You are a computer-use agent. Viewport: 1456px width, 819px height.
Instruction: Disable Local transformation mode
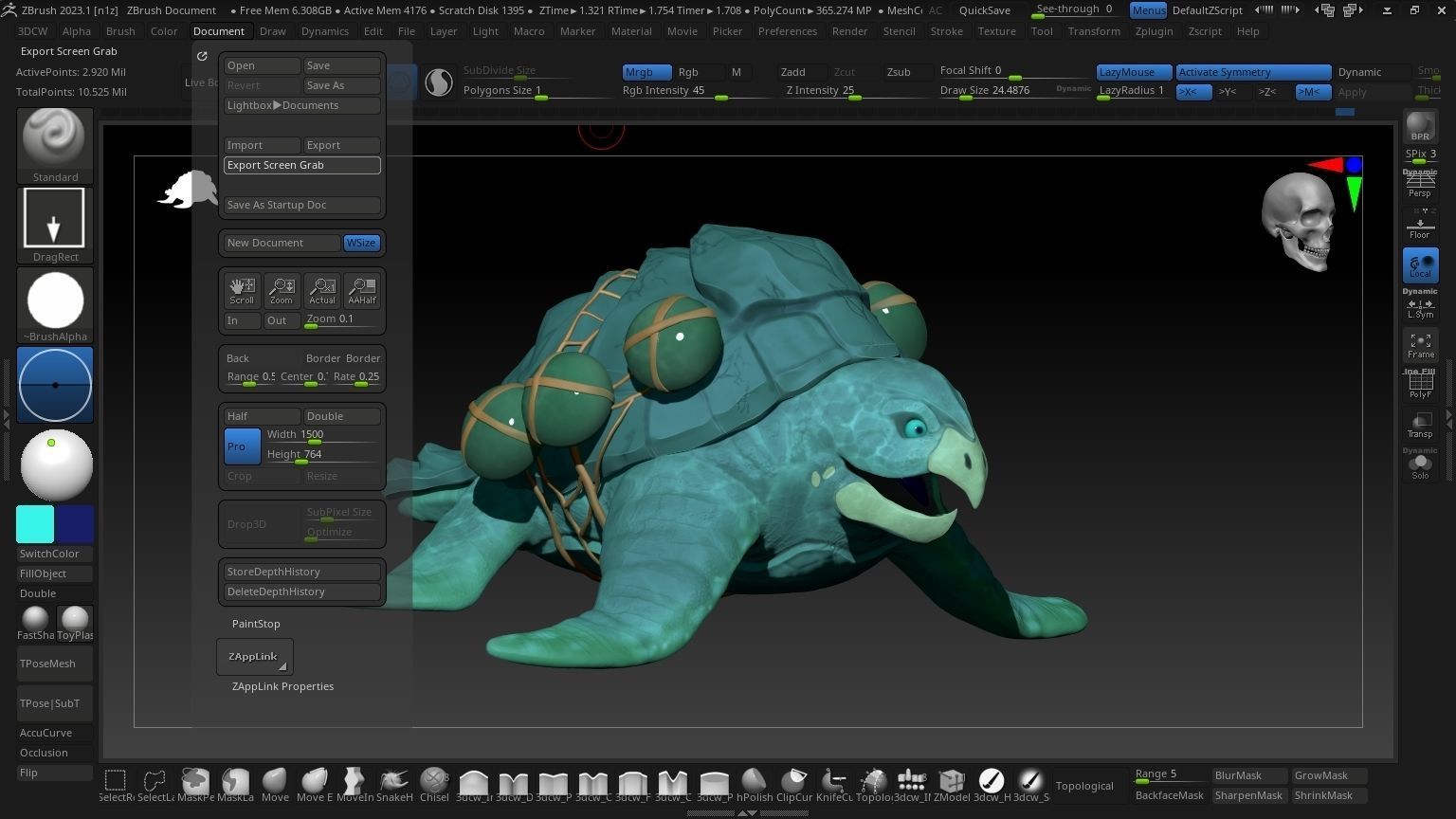[1419, 266]
